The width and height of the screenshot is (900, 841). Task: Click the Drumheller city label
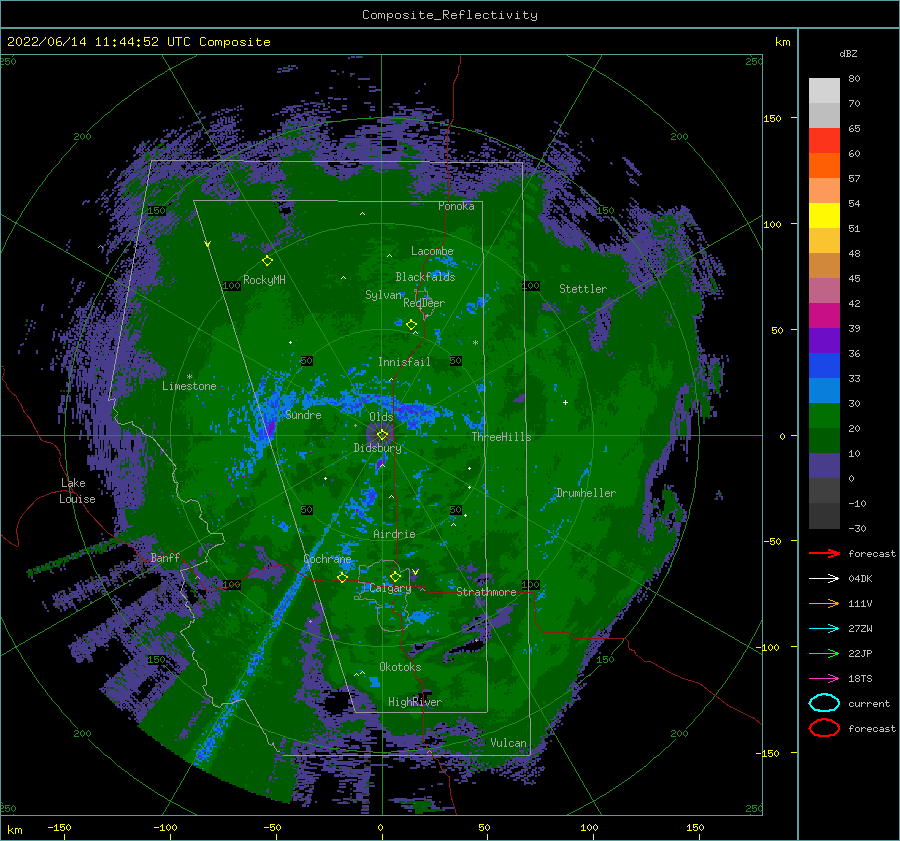click(x=586, y=493)
